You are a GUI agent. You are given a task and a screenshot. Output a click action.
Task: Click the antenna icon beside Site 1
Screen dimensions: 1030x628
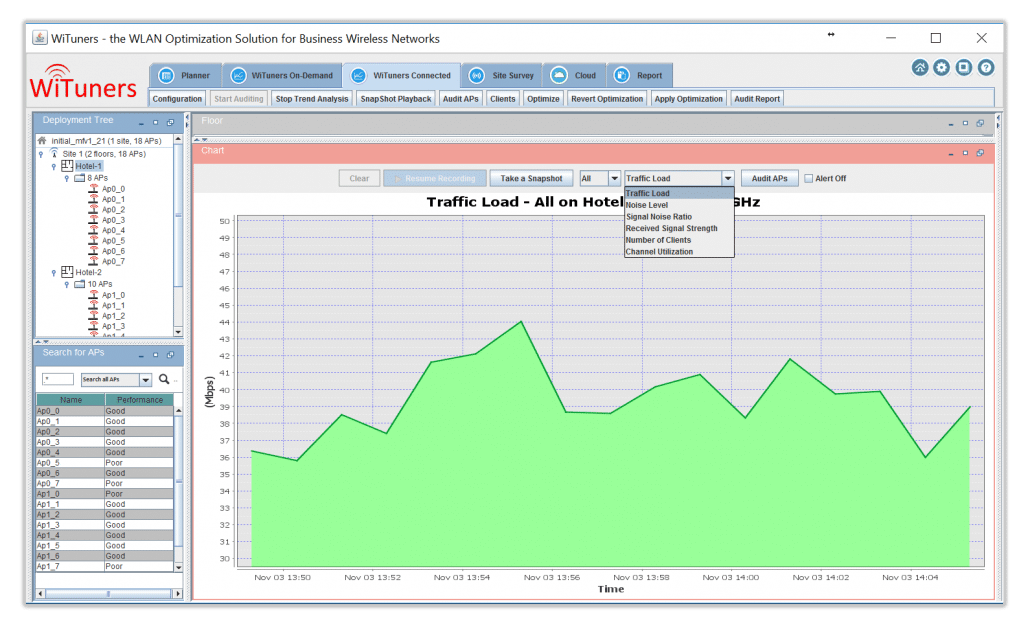pyautogui.click(x=54, y=153)
